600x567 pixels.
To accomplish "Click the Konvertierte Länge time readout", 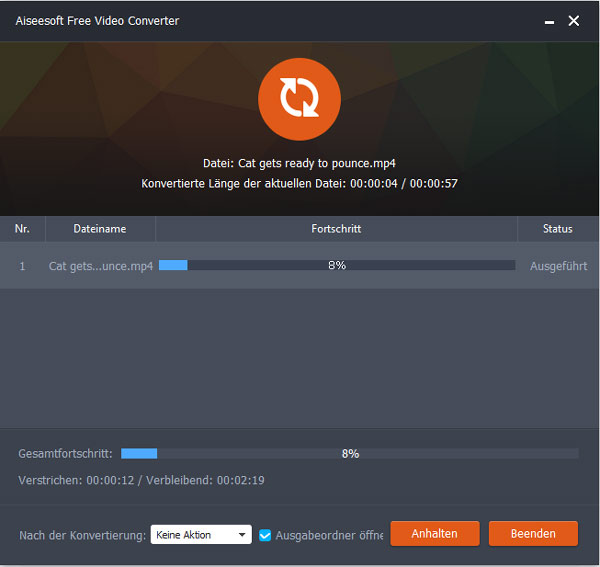I will [299, 184].
